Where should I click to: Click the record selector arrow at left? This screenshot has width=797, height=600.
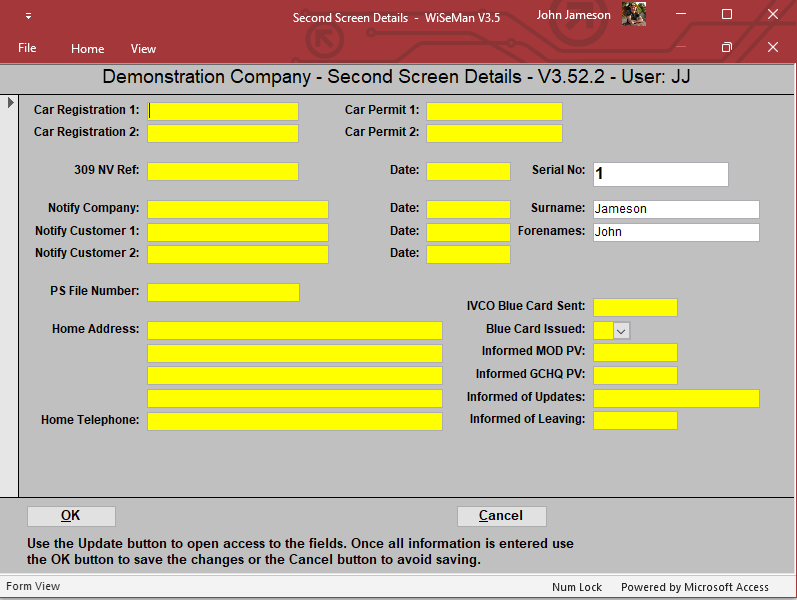coord(11,102)
